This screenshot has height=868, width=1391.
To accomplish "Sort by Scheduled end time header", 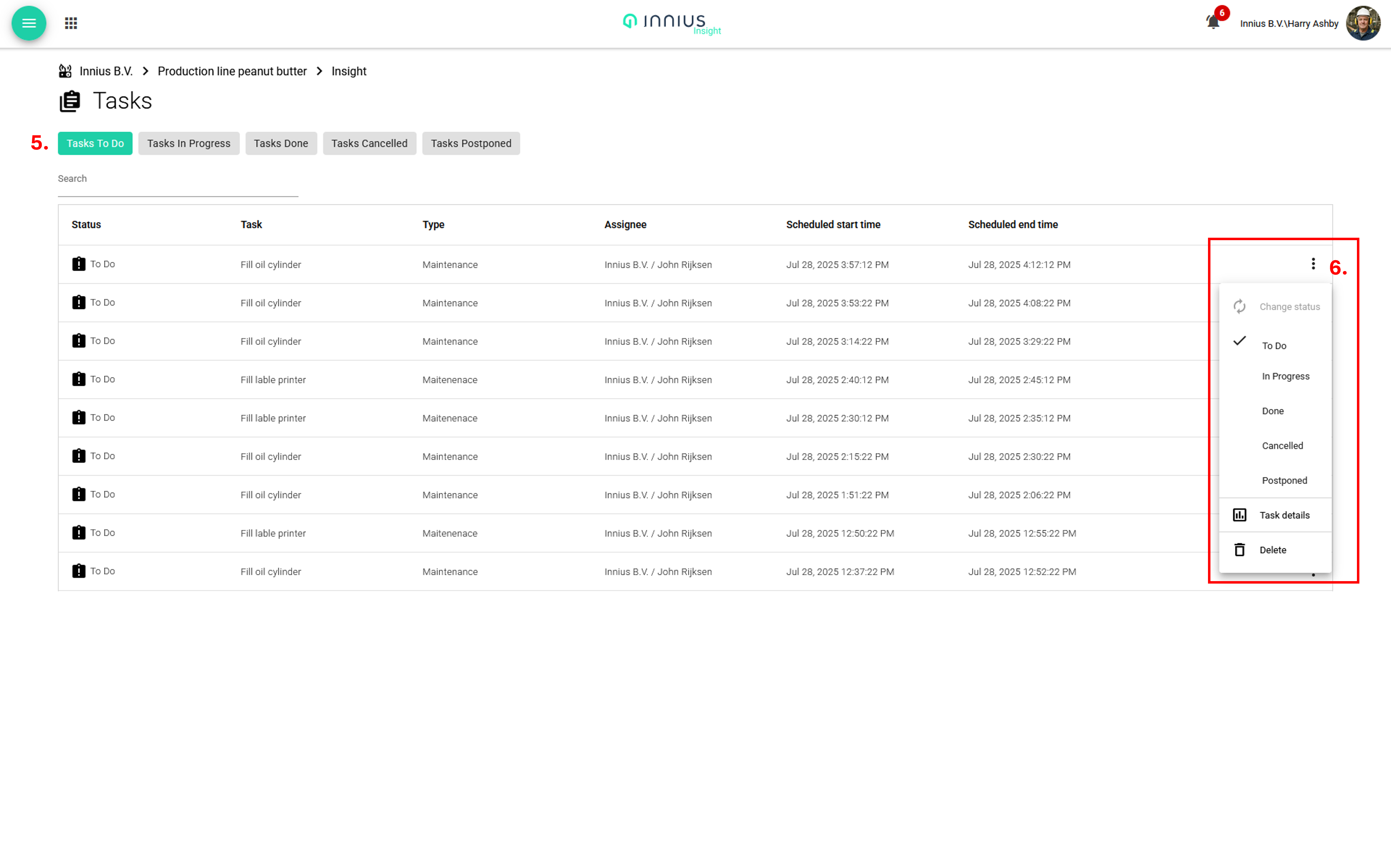I will [x=1013, y=224].
